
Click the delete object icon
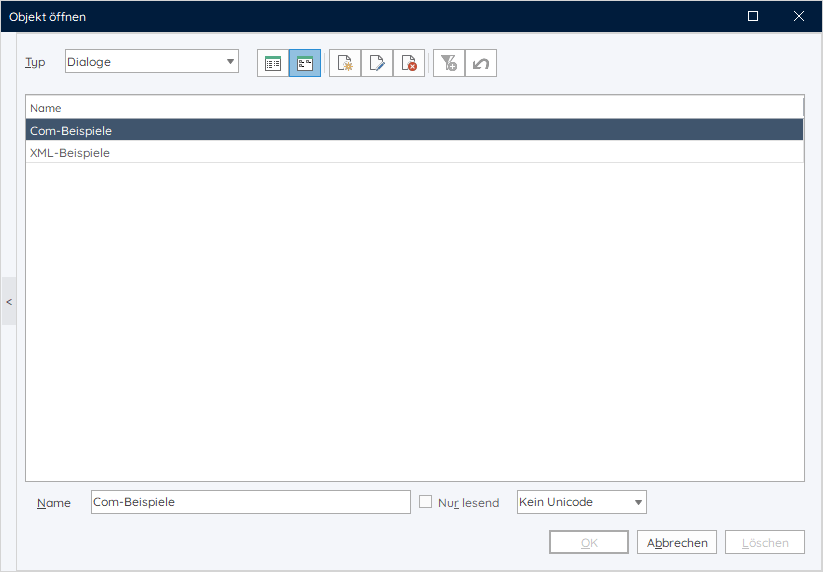(x=409, y=63)
